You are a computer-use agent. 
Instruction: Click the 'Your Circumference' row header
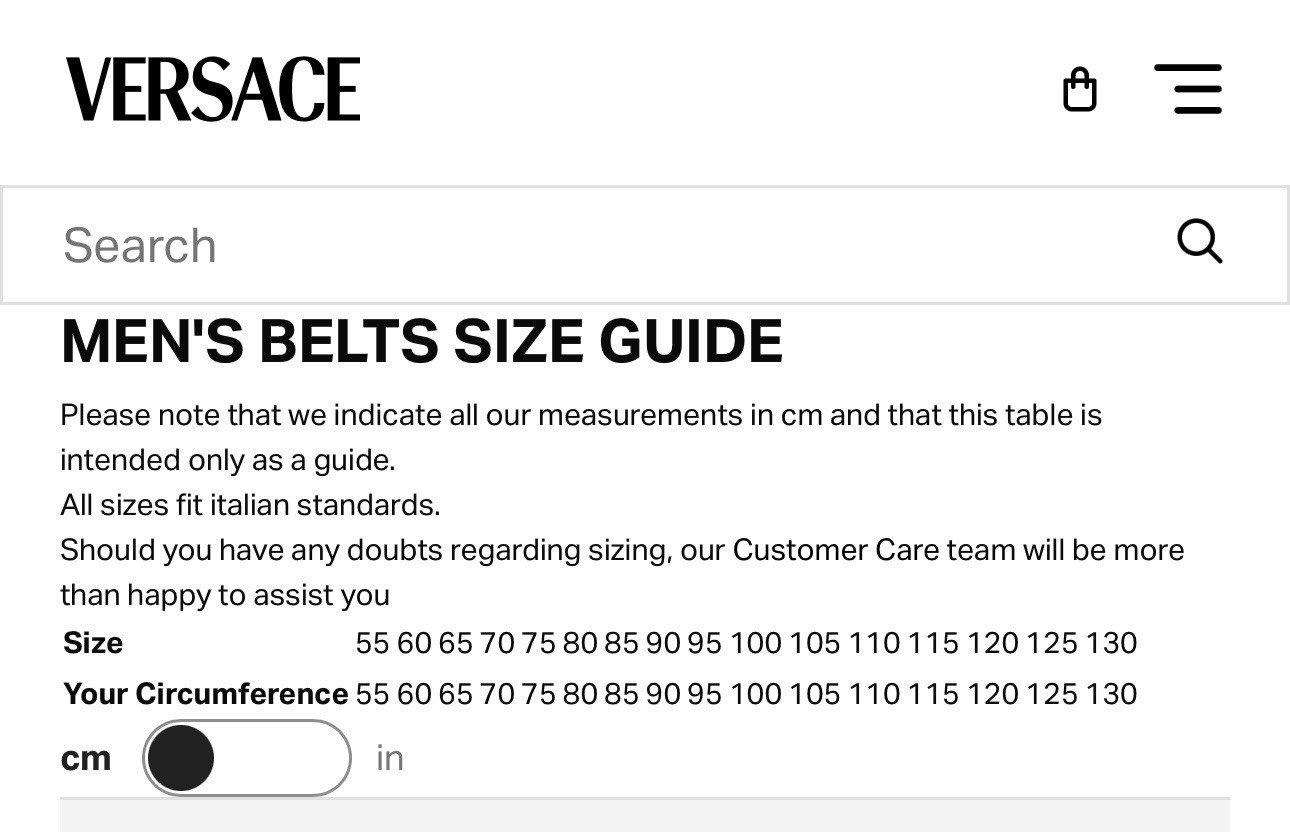(x=205, y=694)
